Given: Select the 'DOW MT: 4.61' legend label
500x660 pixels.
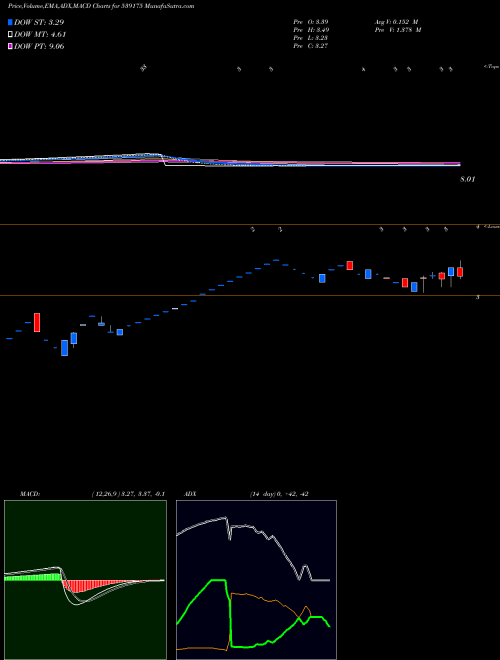Looking at the screenshot, I should [x=40, y=34].
